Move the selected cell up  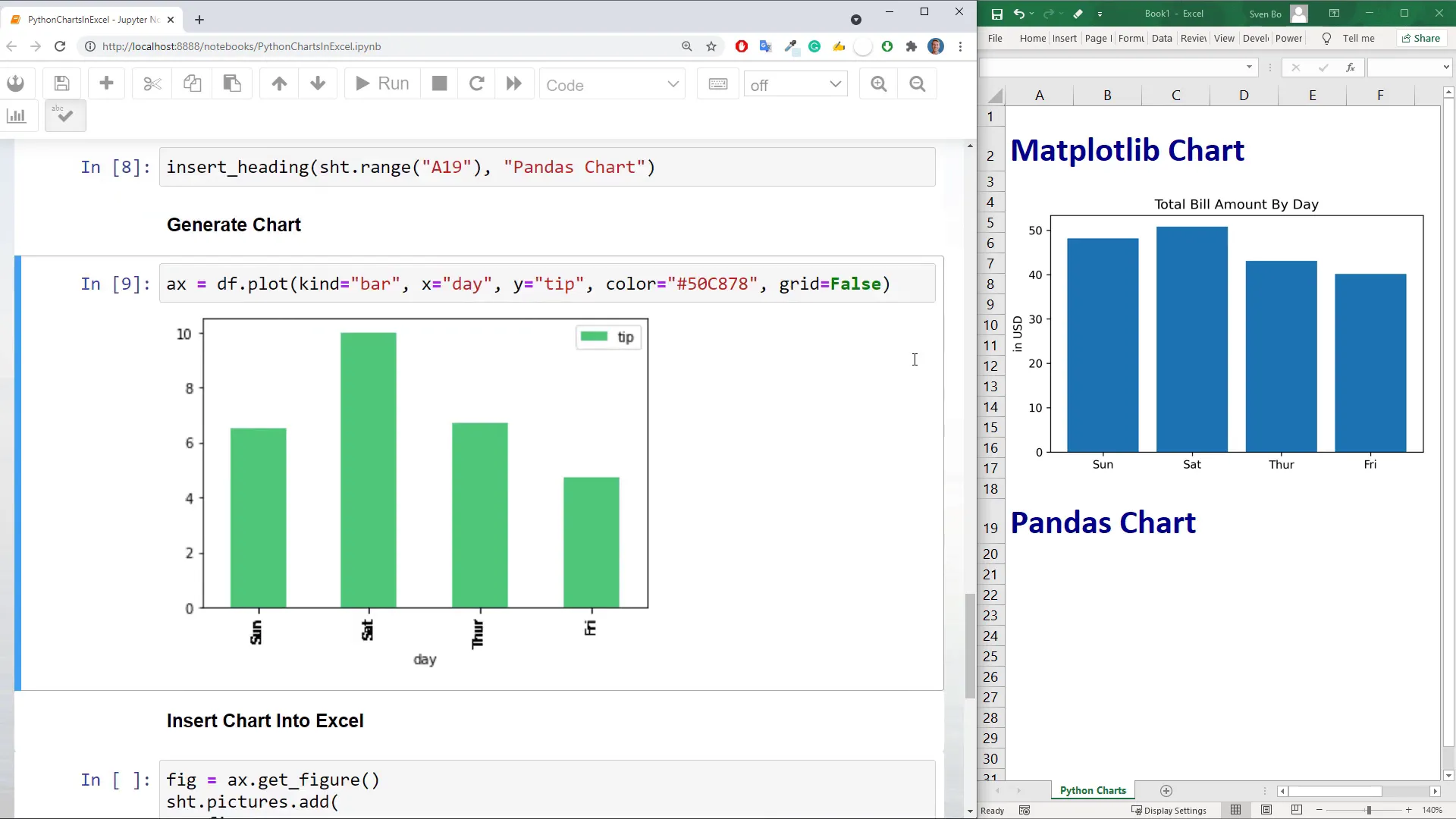click(x=279, y=84)
